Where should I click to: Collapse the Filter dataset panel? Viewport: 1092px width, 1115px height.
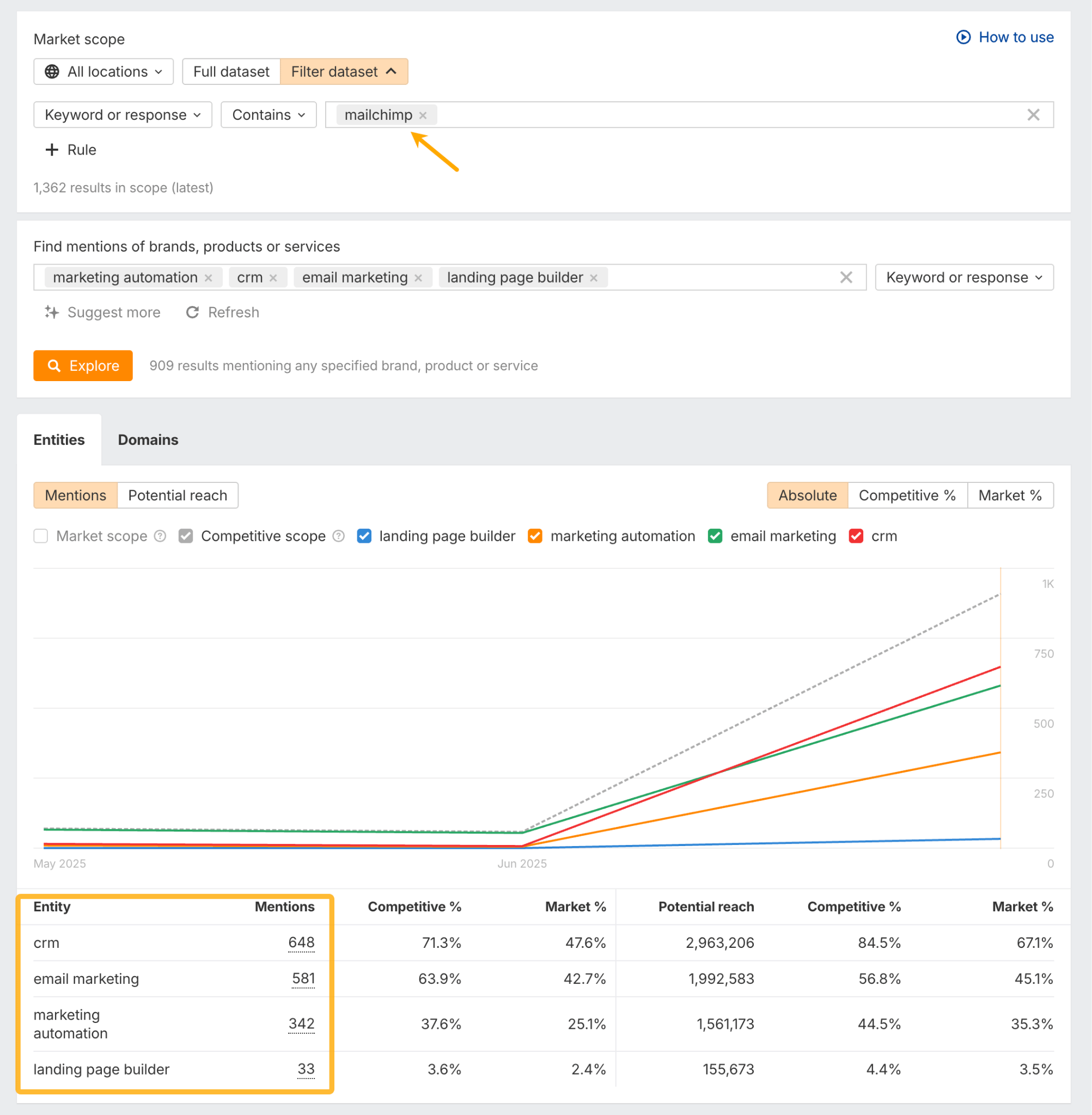(344, 72)
